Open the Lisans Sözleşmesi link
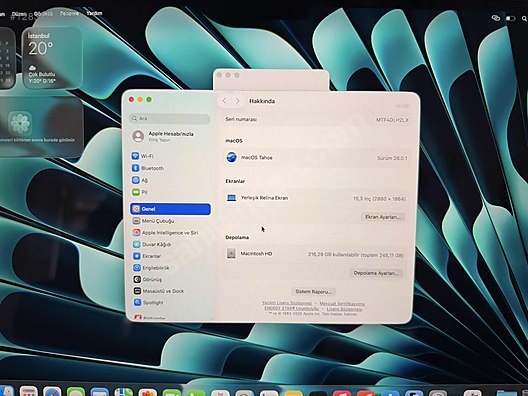 click(x=344, y=308)
